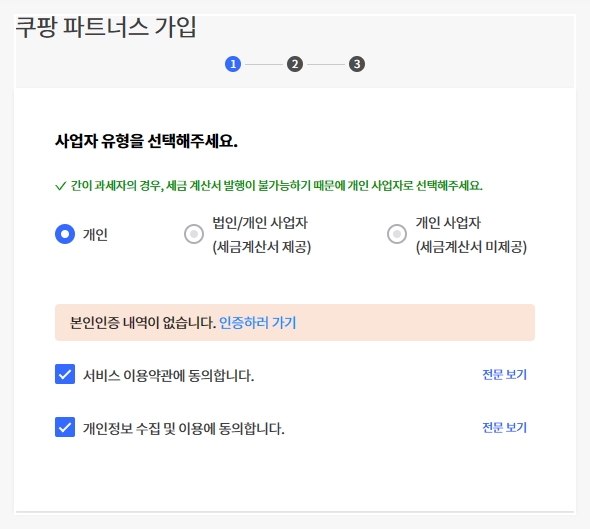The width and height of the screenshot is (590, 529).
Task: Select the 개인 radio button
Action: tap(65, 234)
